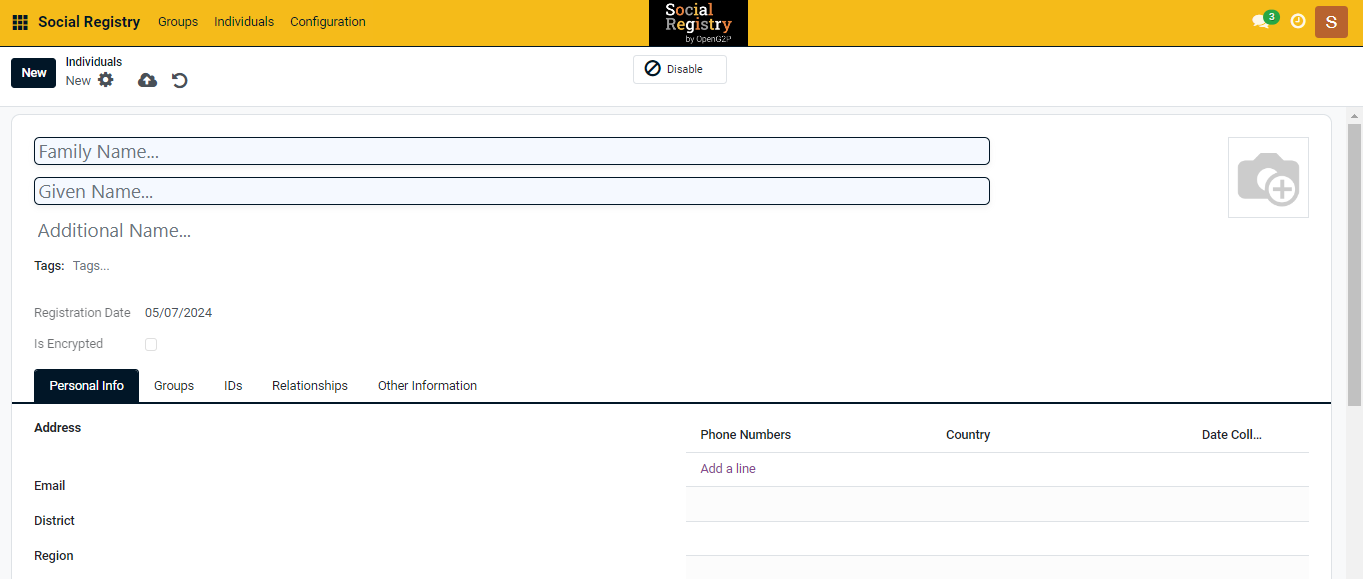Click the vertical page scrollbar
The width and height of the screenshot is (1363, 579).
point(1354,265)
